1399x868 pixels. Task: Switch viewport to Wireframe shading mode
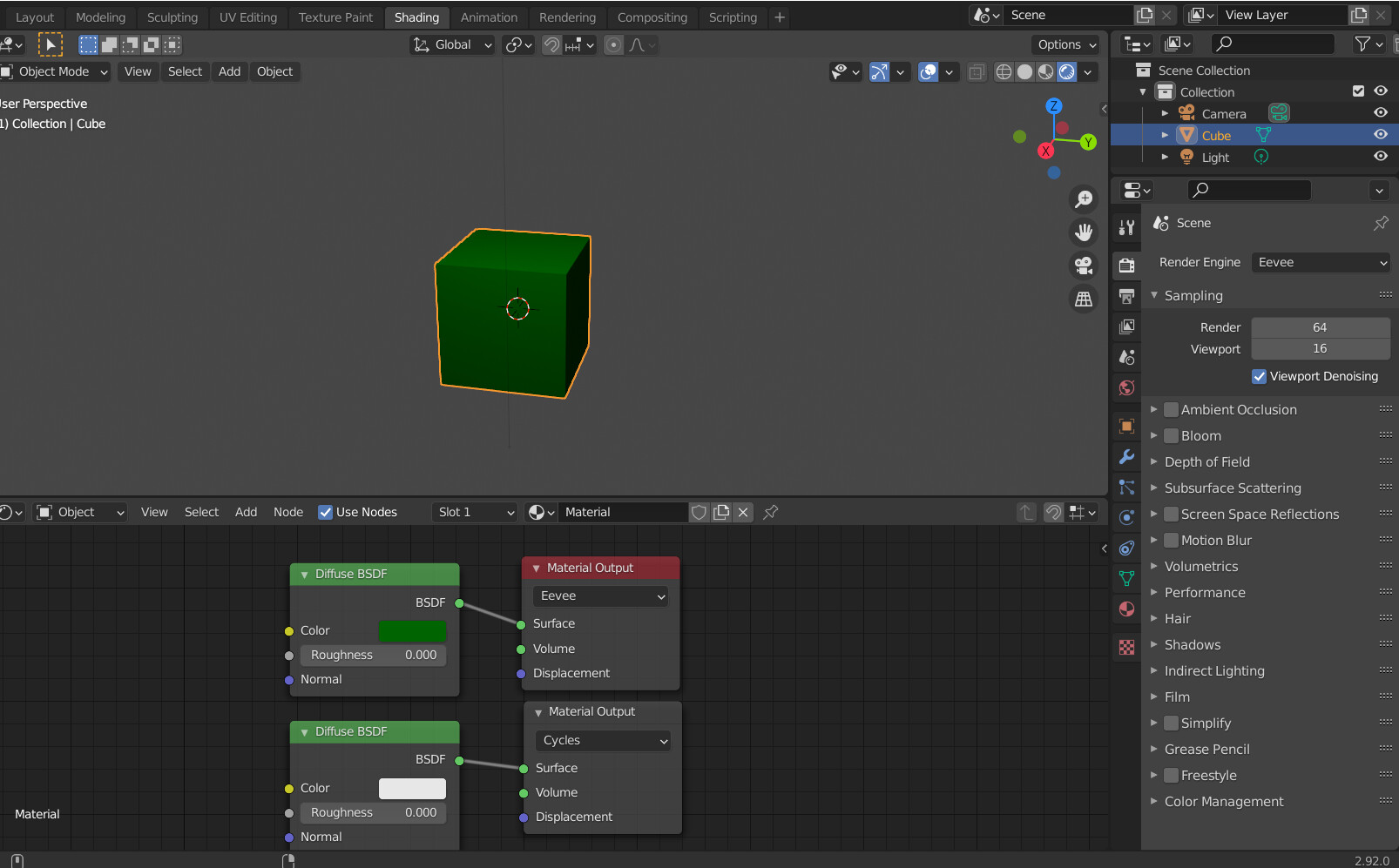(1004, 71)
